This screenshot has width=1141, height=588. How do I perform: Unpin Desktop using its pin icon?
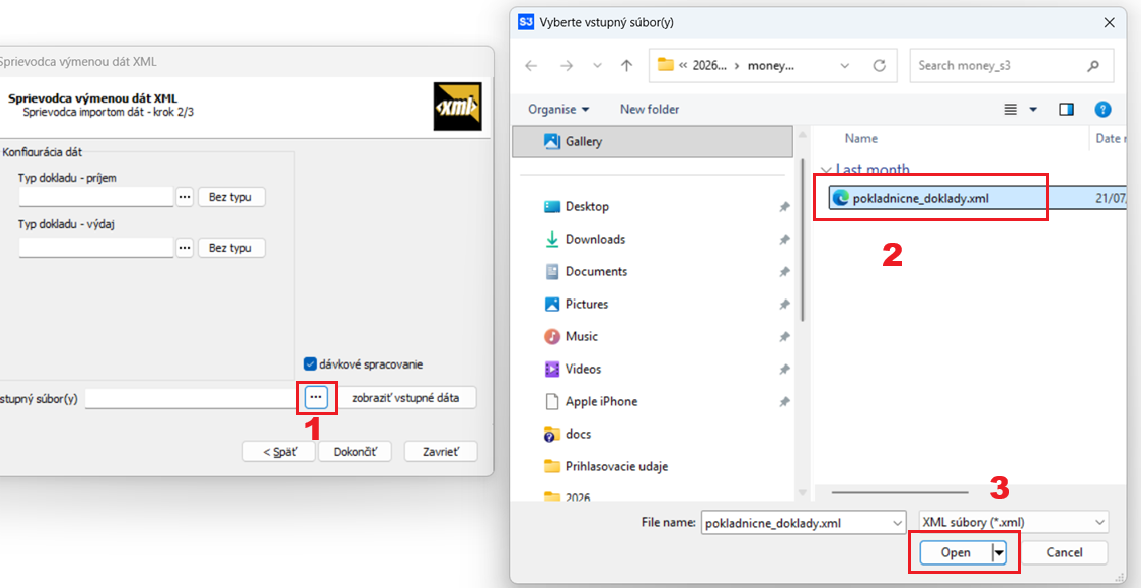click(784, 207)
